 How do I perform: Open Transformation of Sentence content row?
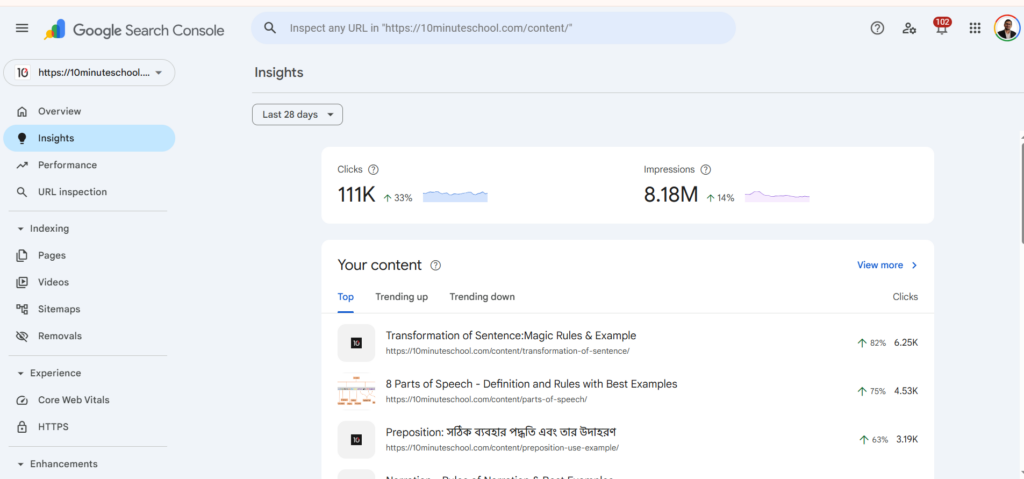coord(628,342)
